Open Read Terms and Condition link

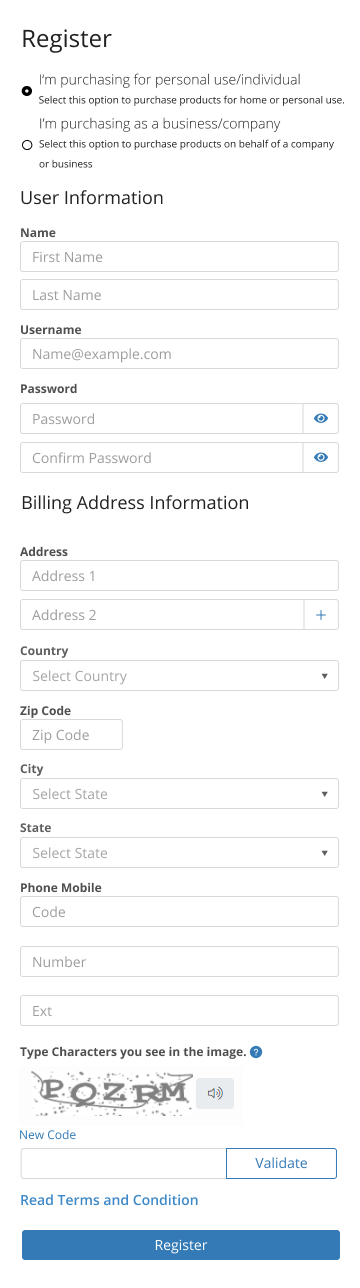(109, 1200)
